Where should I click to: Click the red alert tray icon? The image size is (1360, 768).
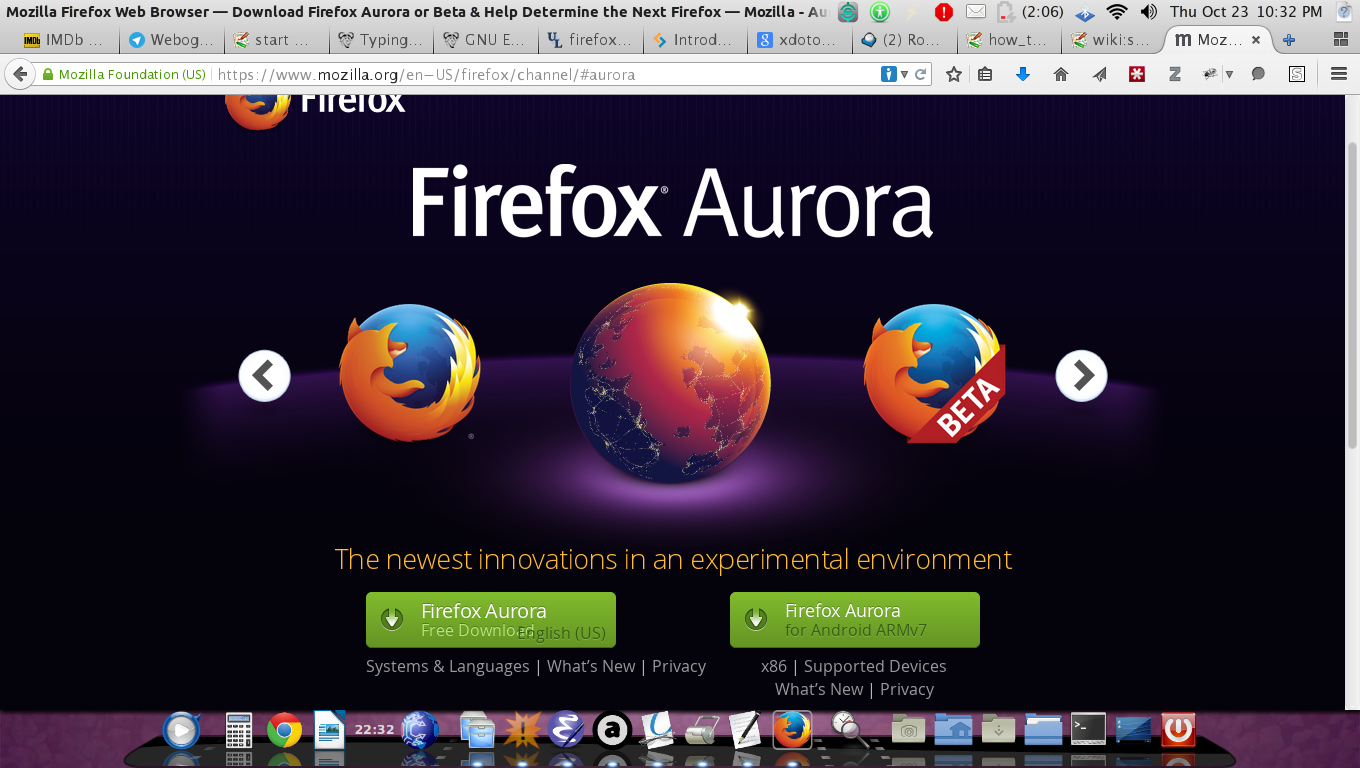click(944, 12)
